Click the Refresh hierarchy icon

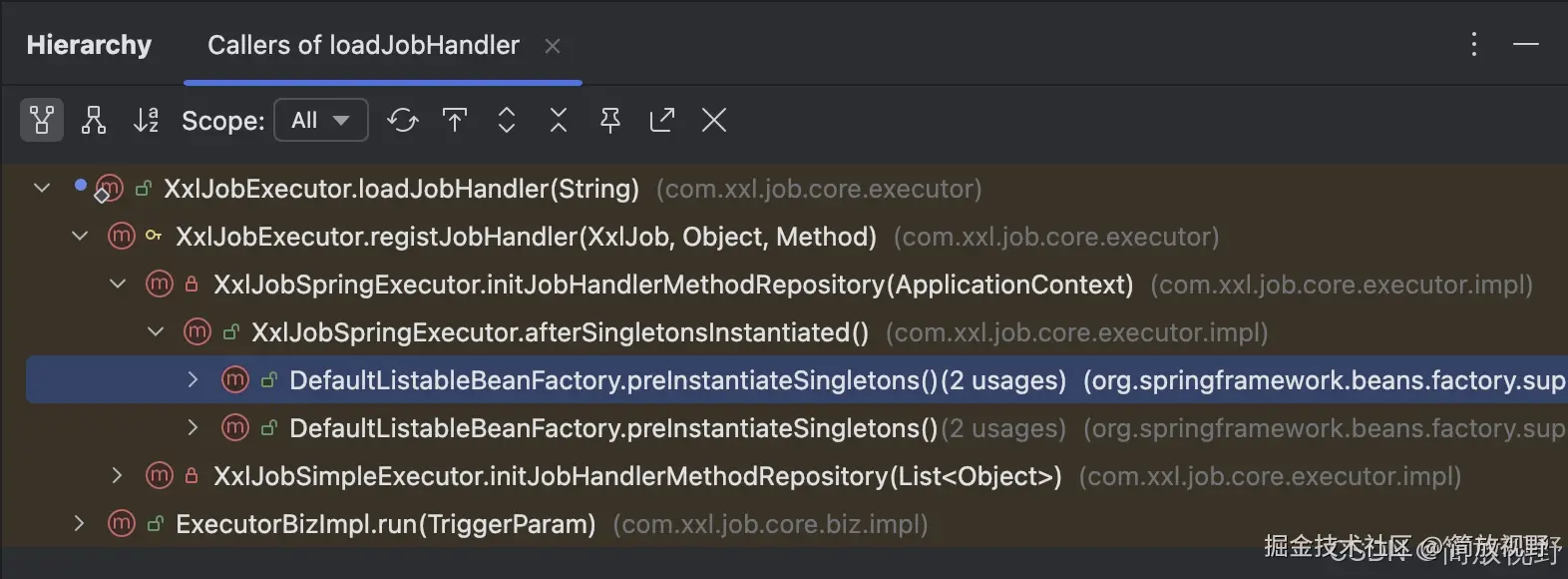(x=403, y=121)
